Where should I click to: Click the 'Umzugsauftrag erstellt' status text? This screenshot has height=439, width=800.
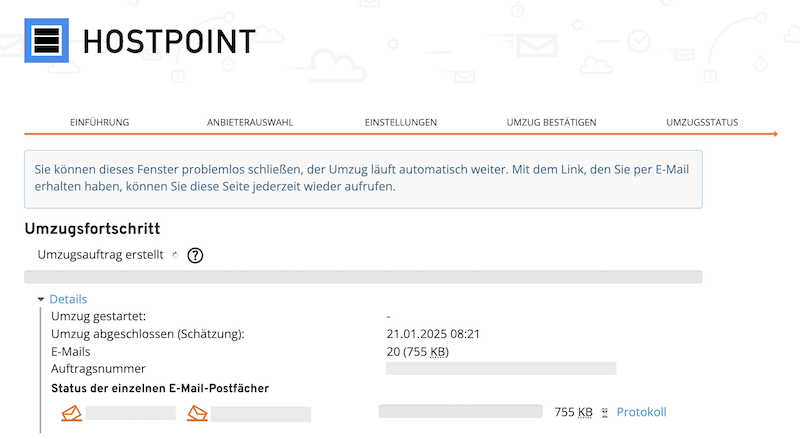click(101, 255)
